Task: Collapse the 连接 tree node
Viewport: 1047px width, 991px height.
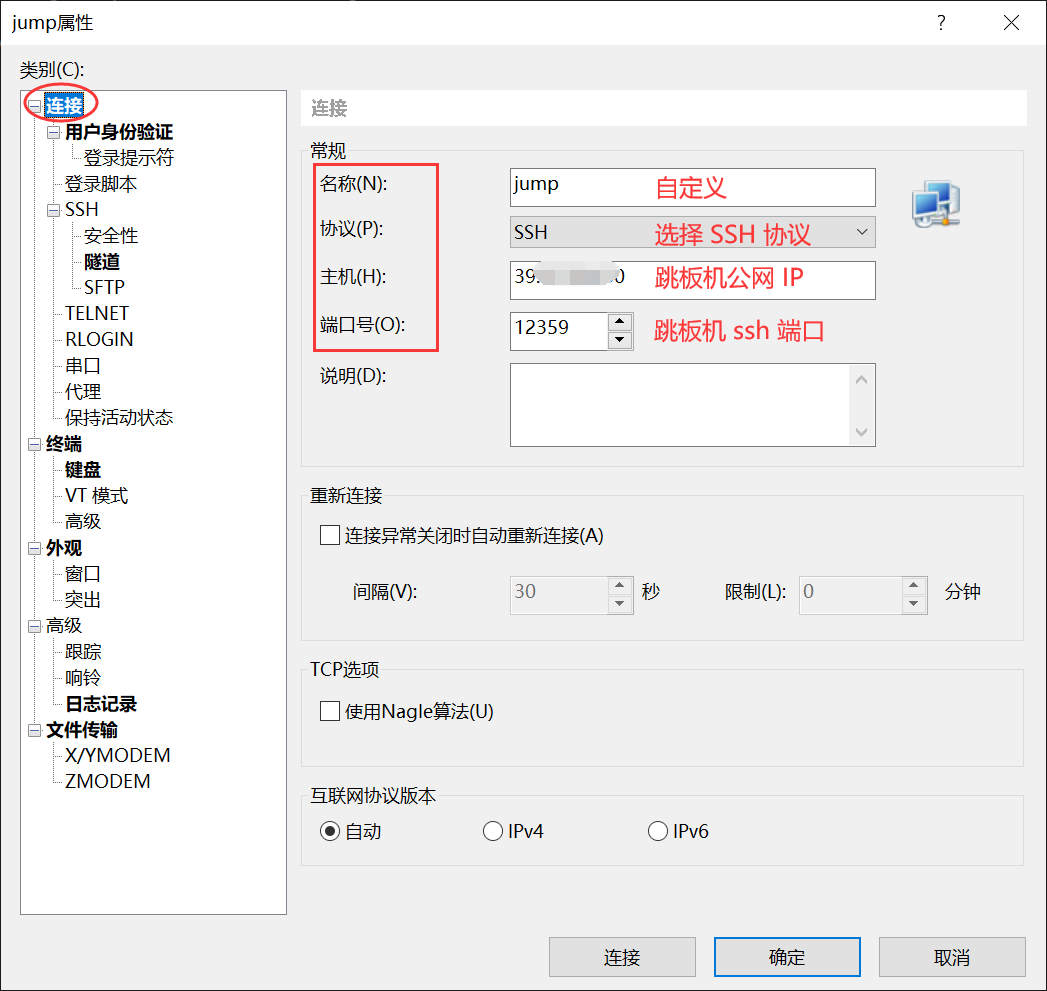Action: click(x=35, y=106)
